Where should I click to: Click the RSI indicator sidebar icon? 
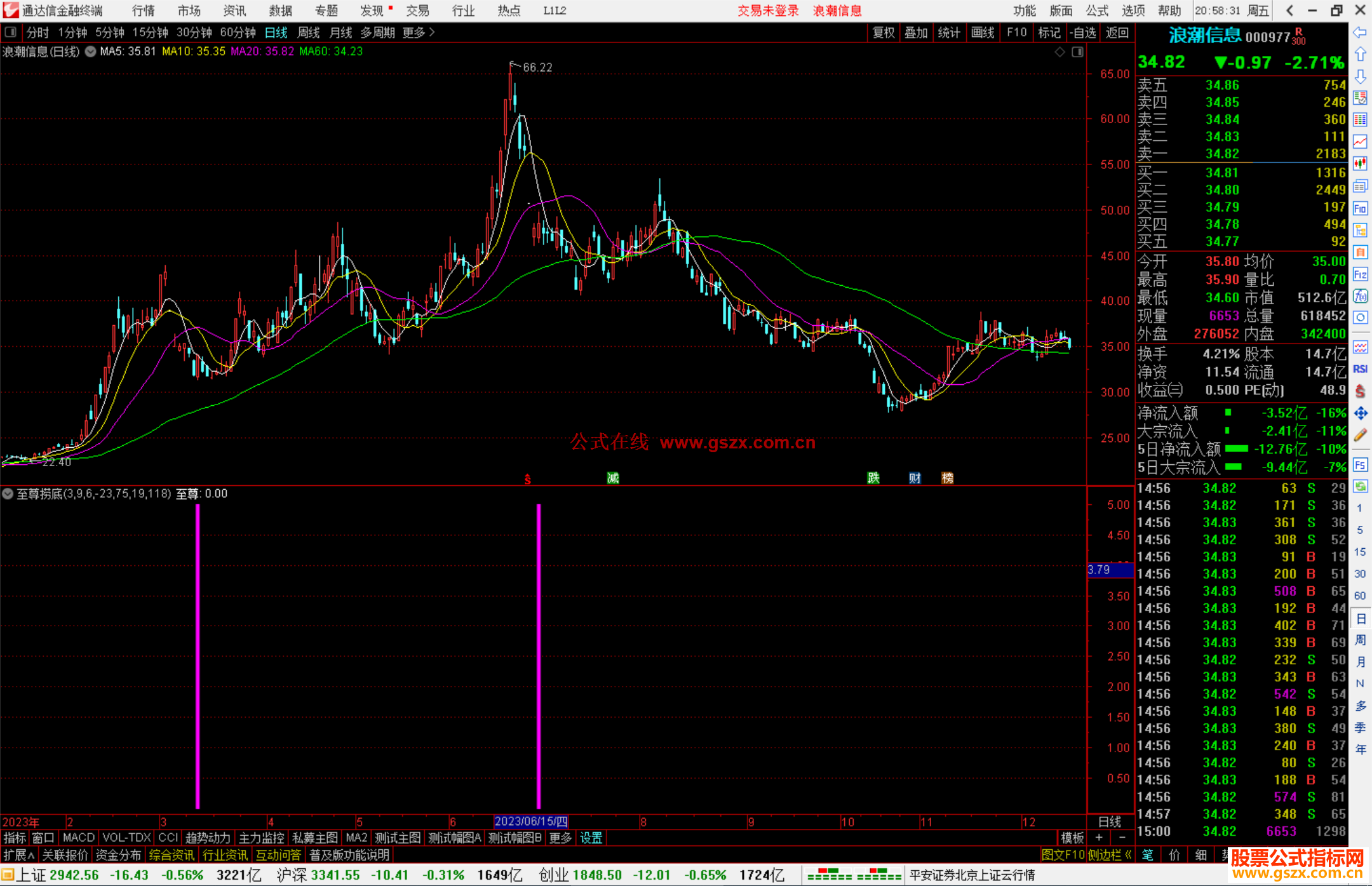(1360, 369)
